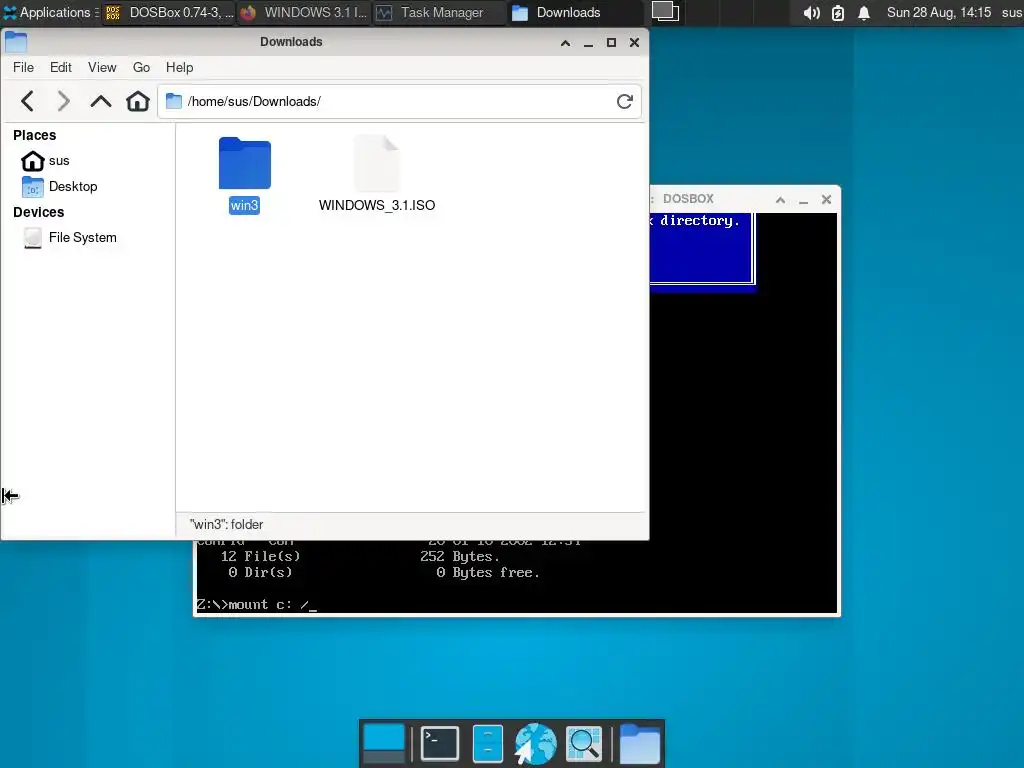
Task: Click the Devices heading in sidebar
Action: pos(39,212)
